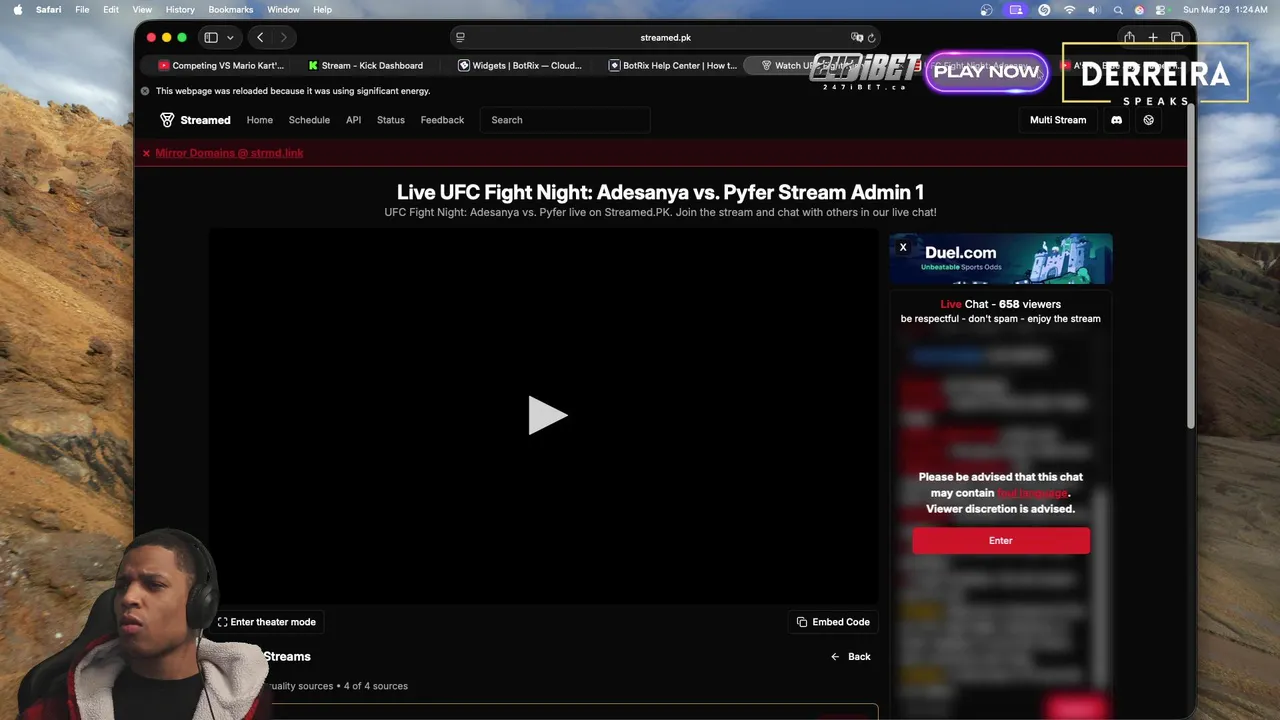Click the PLAY NOW overlay button
The height and width of the screenshot is (720, 1280).
(986, 72)
